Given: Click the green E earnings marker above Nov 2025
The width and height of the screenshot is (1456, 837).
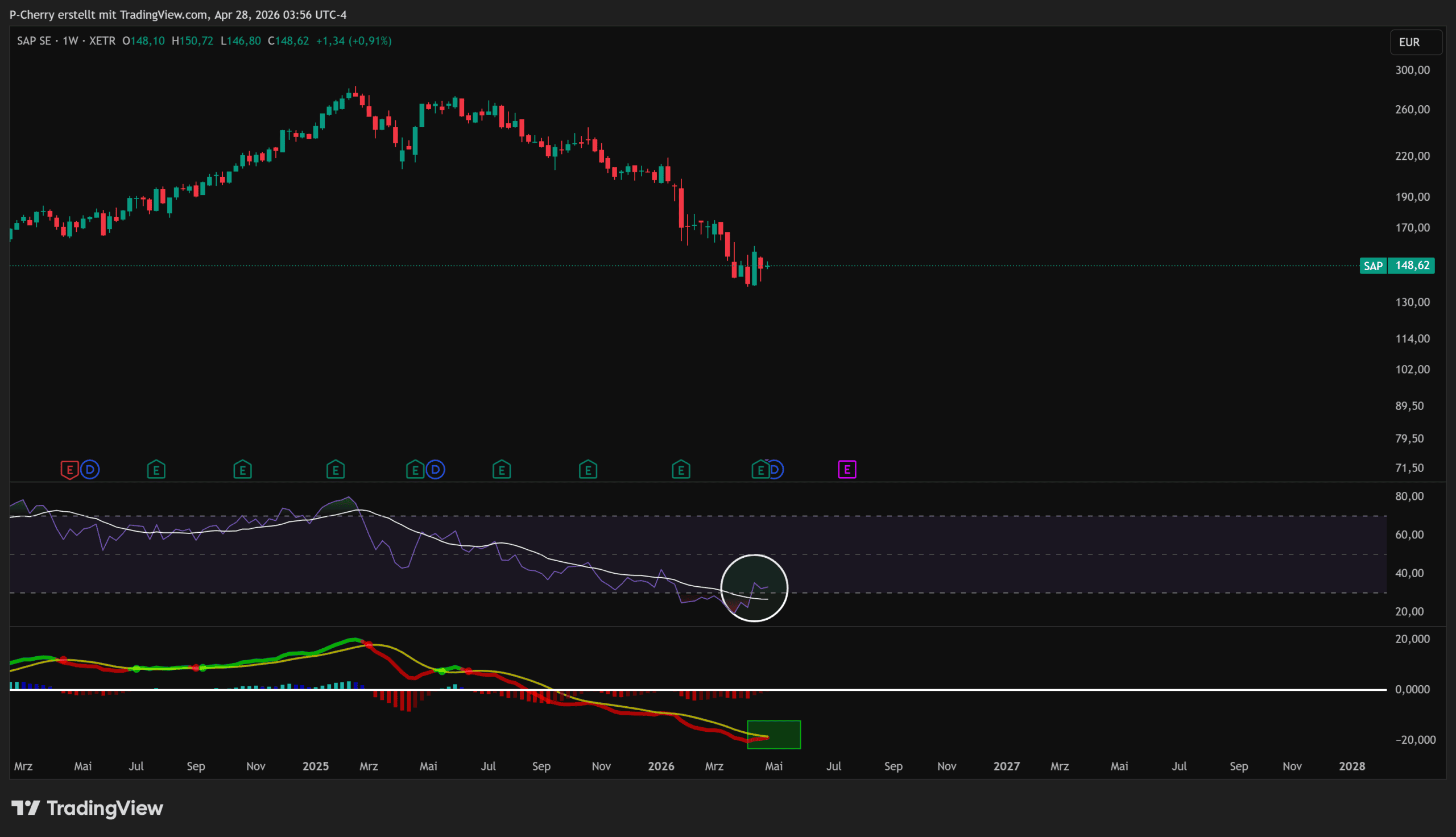Looking at the screenshot, I should [588, 470].
